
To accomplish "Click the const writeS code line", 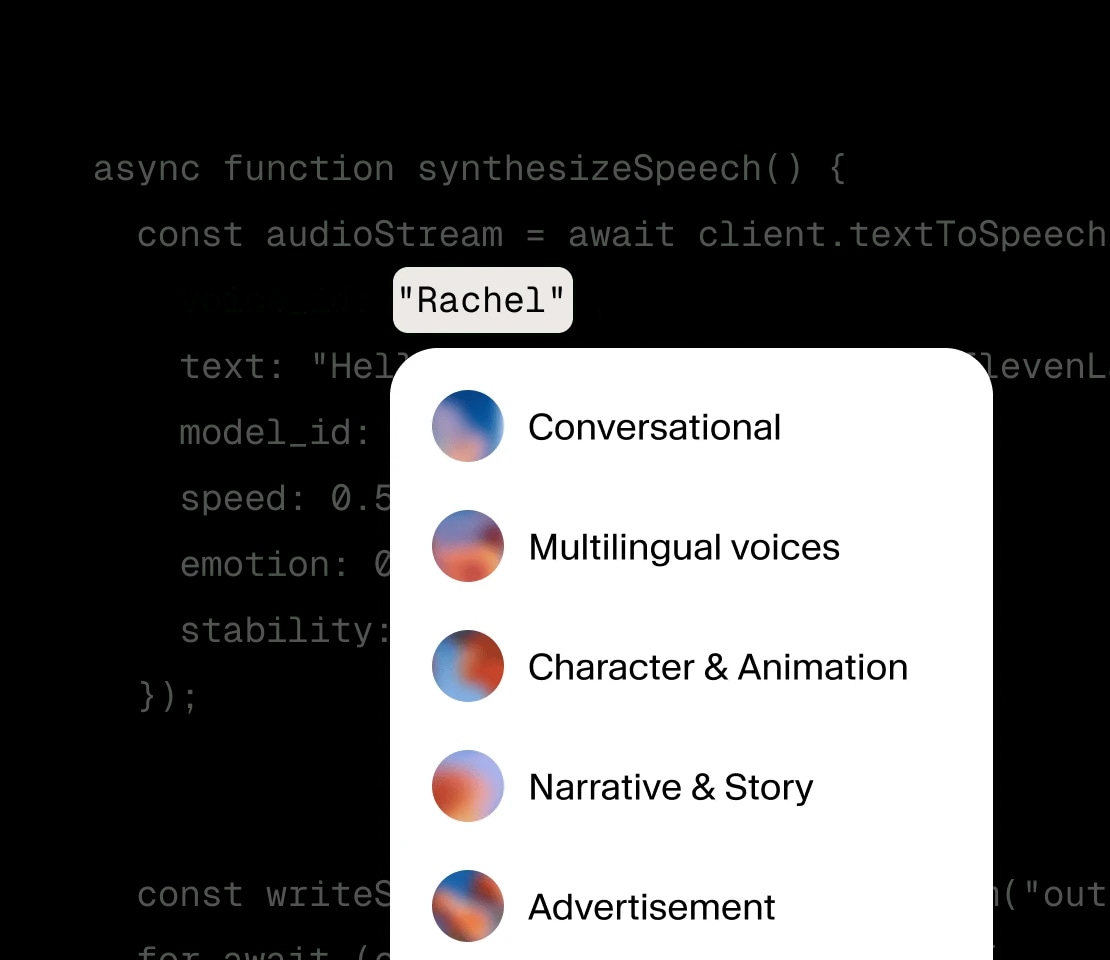I will 262,894.
